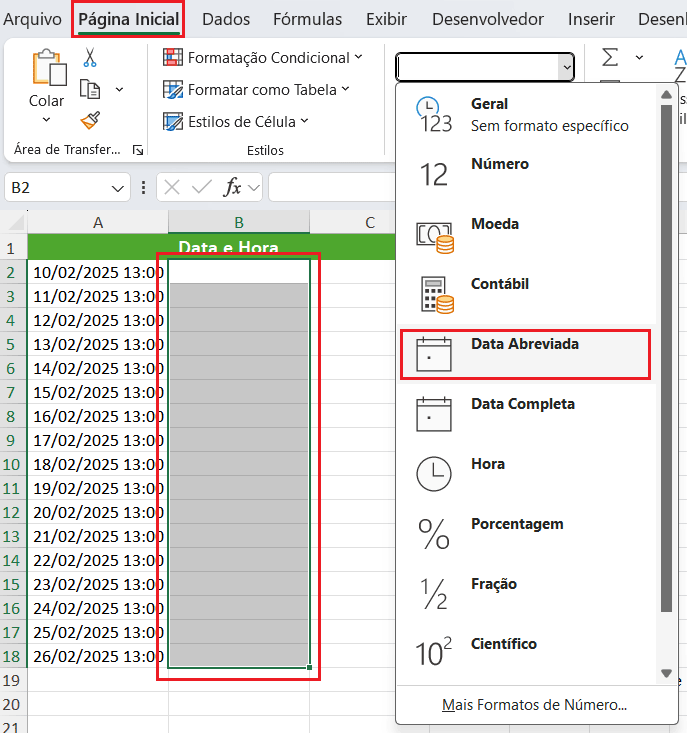Click the number format input box
Viewport: 687px width, 733px height.
coord(477,67)
